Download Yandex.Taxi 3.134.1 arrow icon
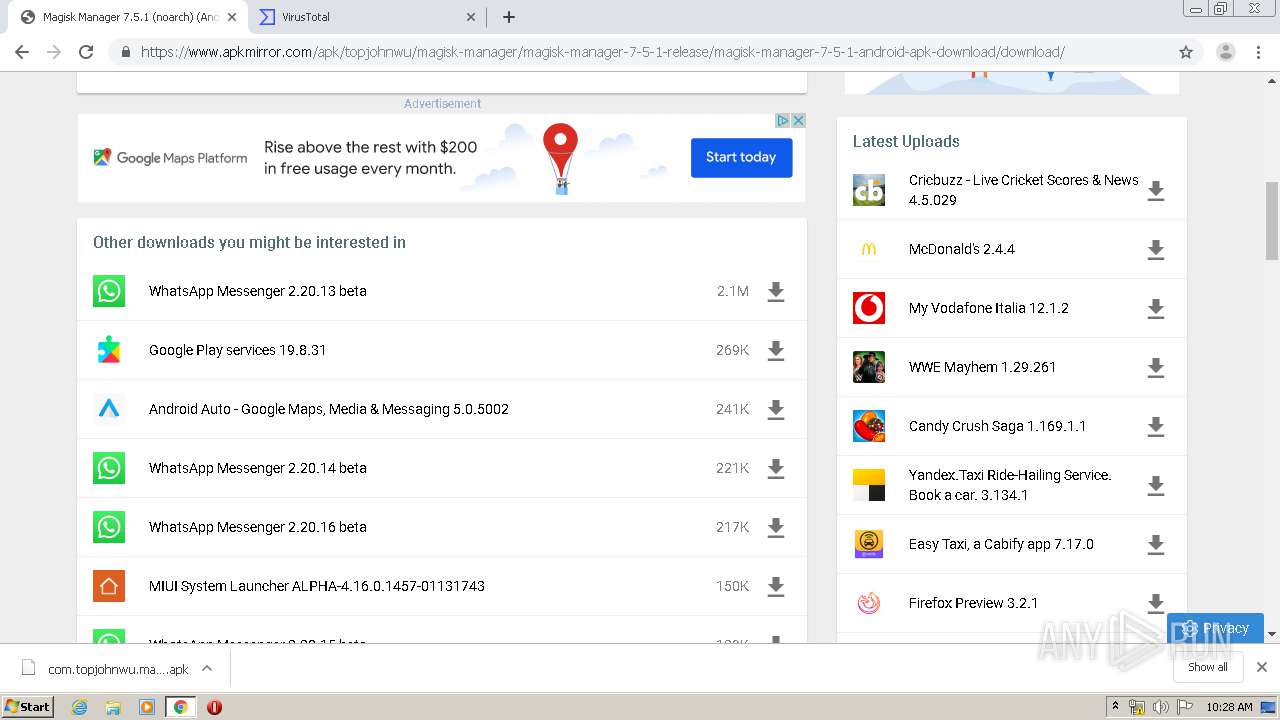 point(1155,486)
